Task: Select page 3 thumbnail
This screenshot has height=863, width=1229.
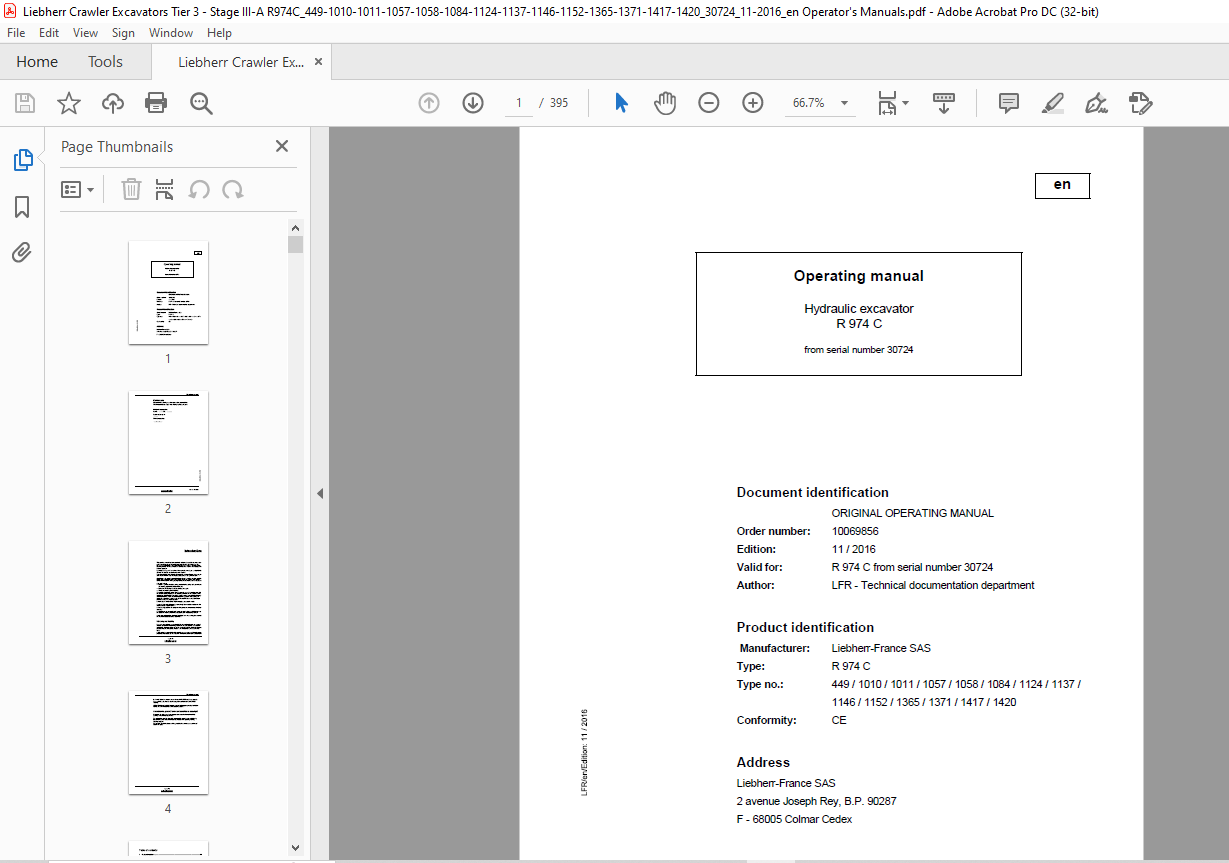Action: (x=168, y=592)
